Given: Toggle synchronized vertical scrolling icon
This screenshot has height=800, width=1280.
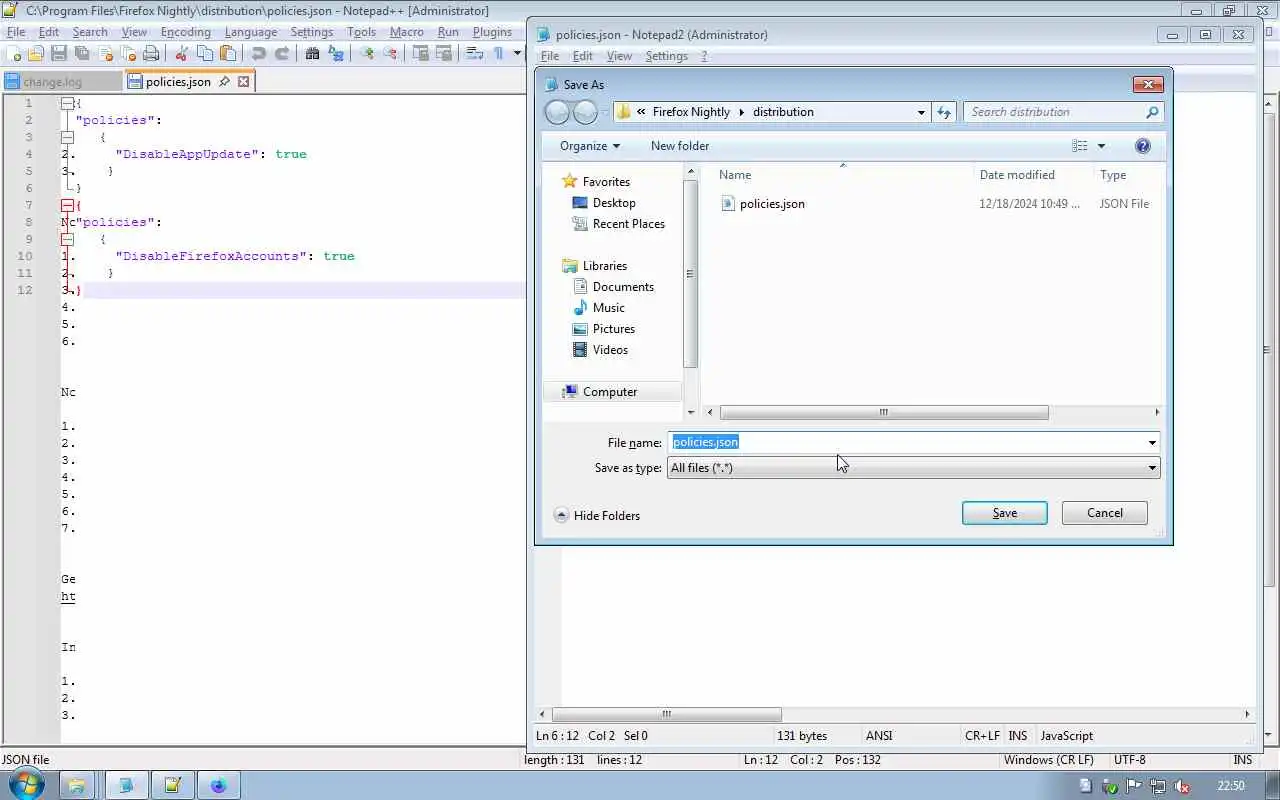Looking at the screenshot, I should 421,54.
